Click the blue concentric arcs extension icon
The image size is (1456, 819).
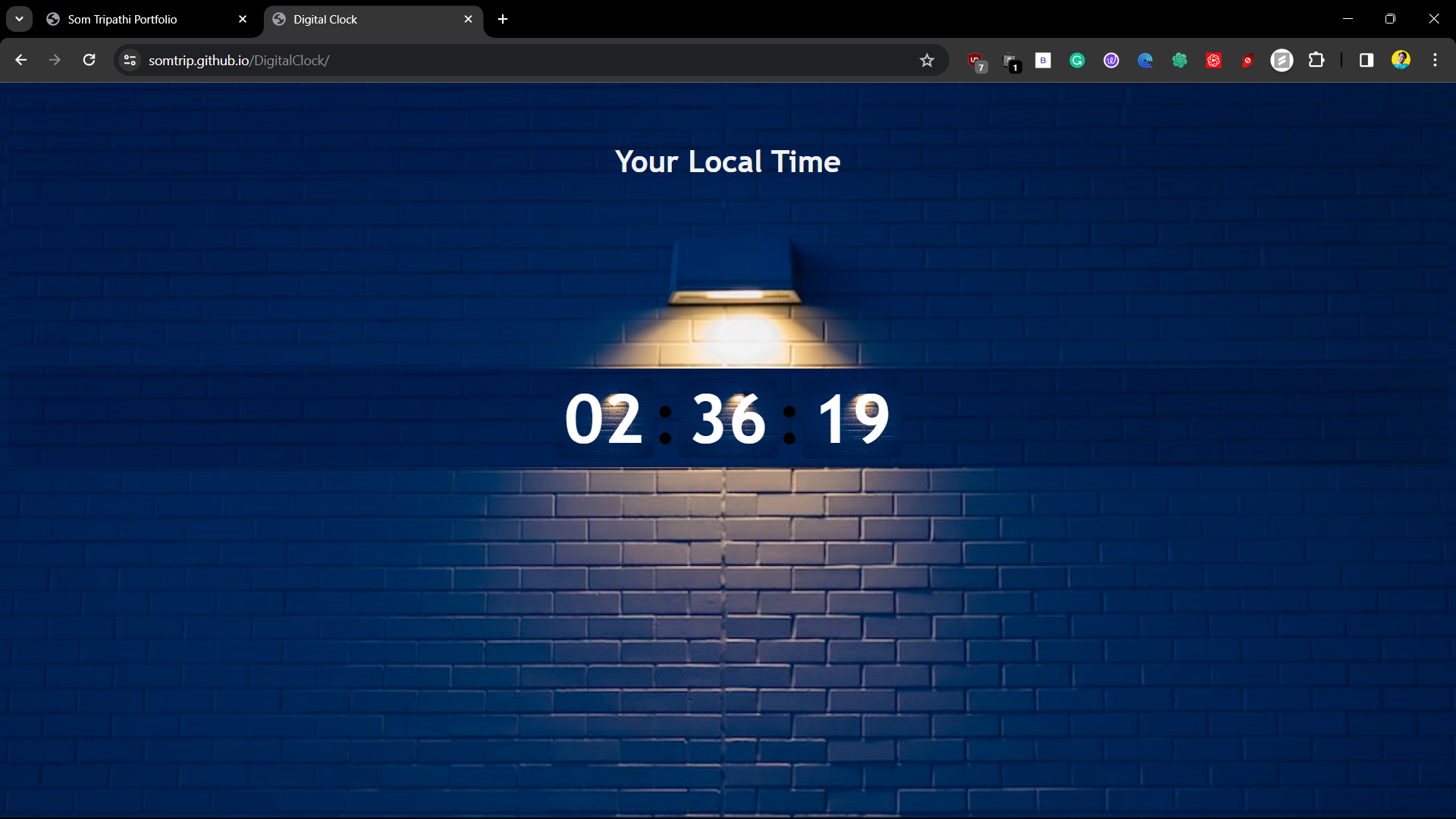click(x=1145, y=61)
